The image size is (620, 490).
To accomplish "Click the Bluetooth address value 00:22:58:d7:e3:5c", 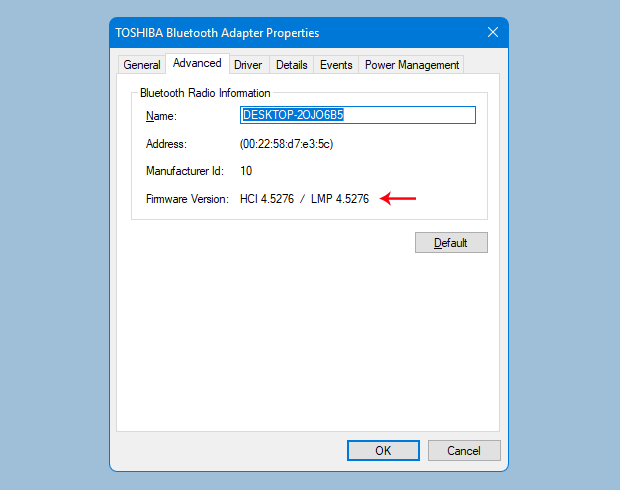I will click(x=286, y=144).
